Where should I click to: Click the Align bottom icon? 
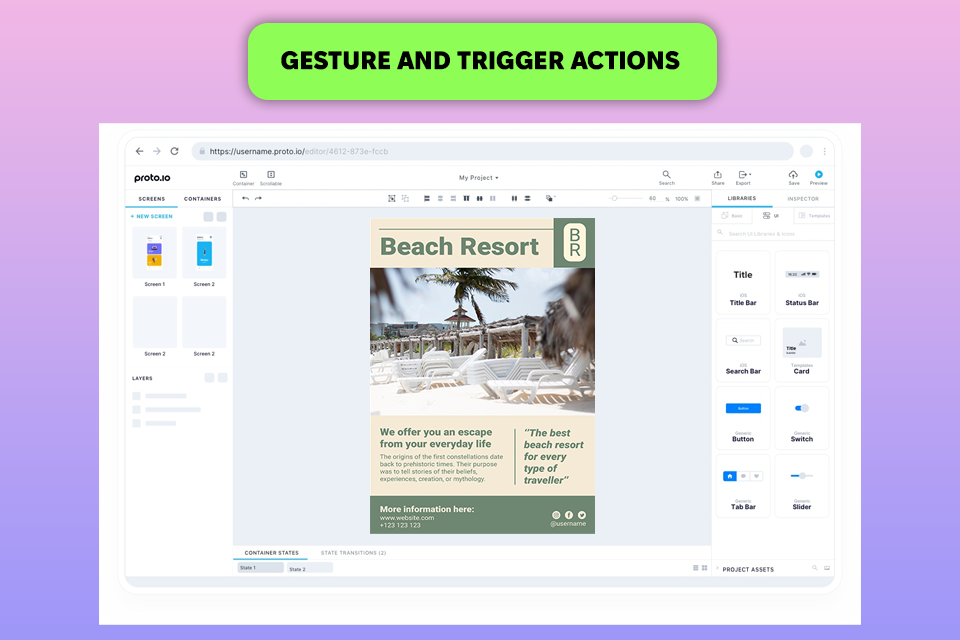(493, 198)
